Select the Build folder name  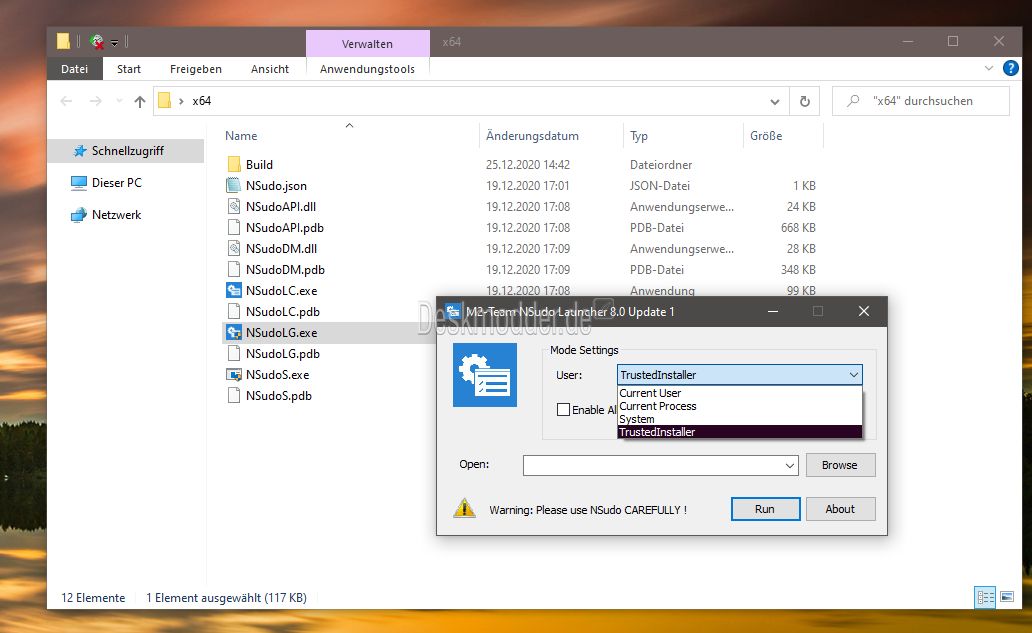pyautogui.click(x=259, y=165)
